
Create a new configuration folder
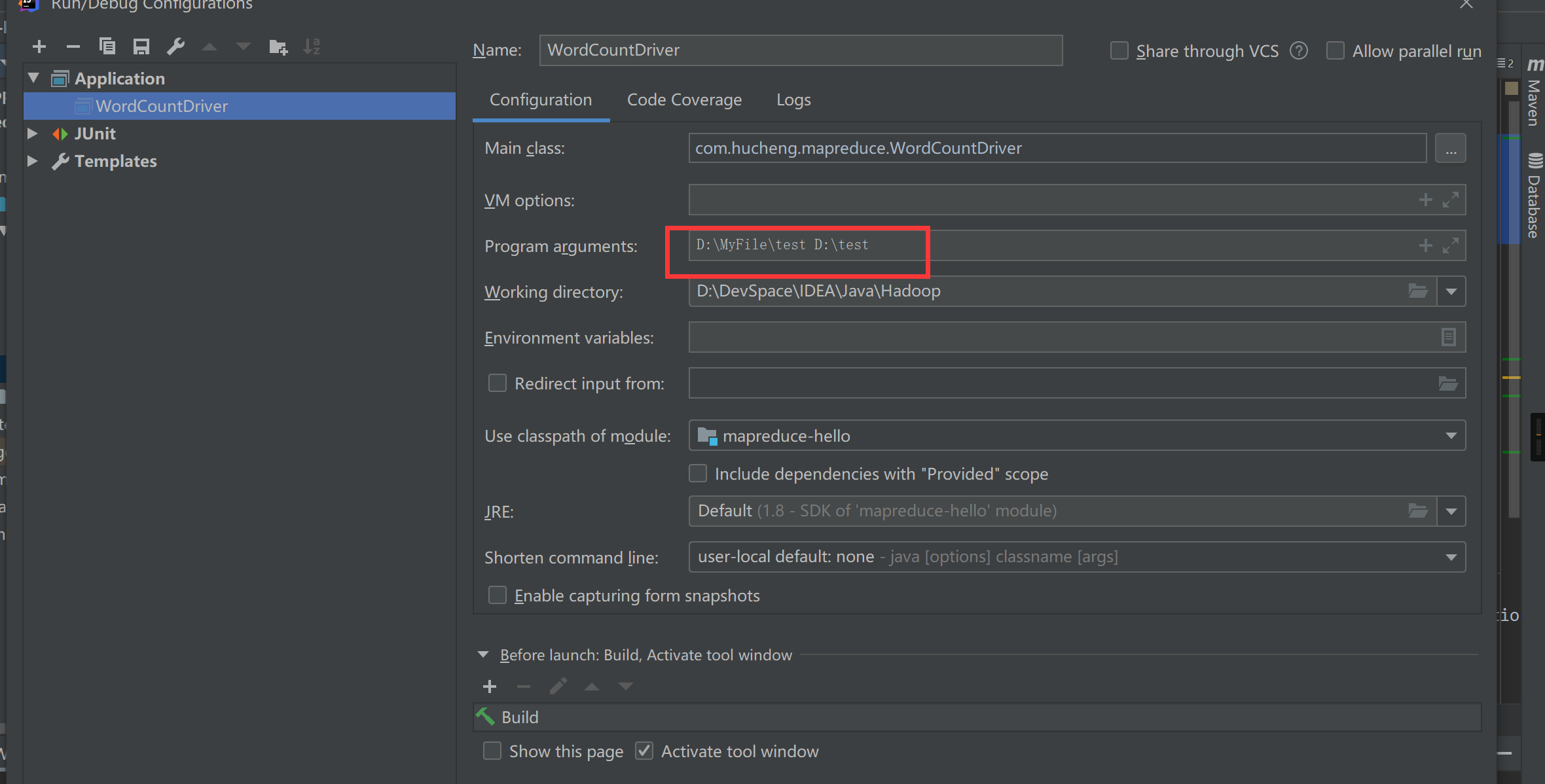pyautogui.click(x=278, y=46)
